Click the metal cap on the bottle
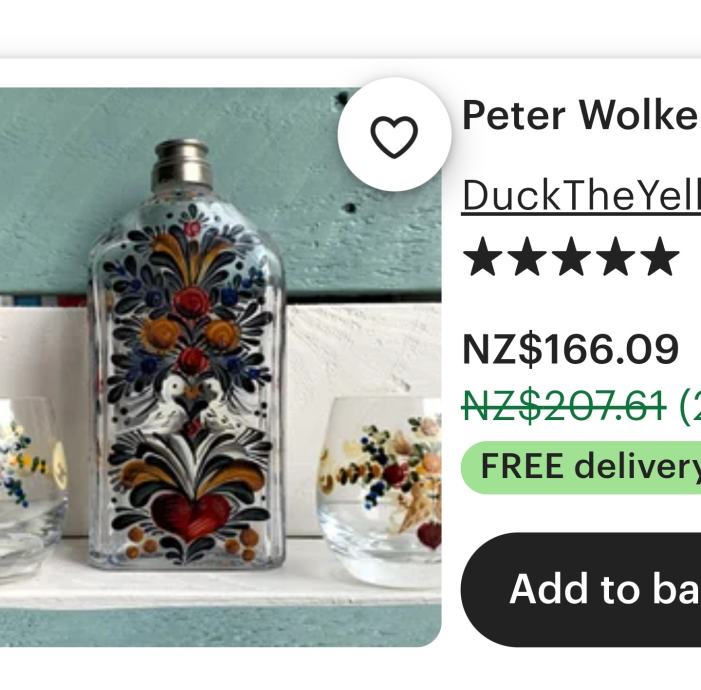This screenshot has height=690, width=701. coord(180,165)
